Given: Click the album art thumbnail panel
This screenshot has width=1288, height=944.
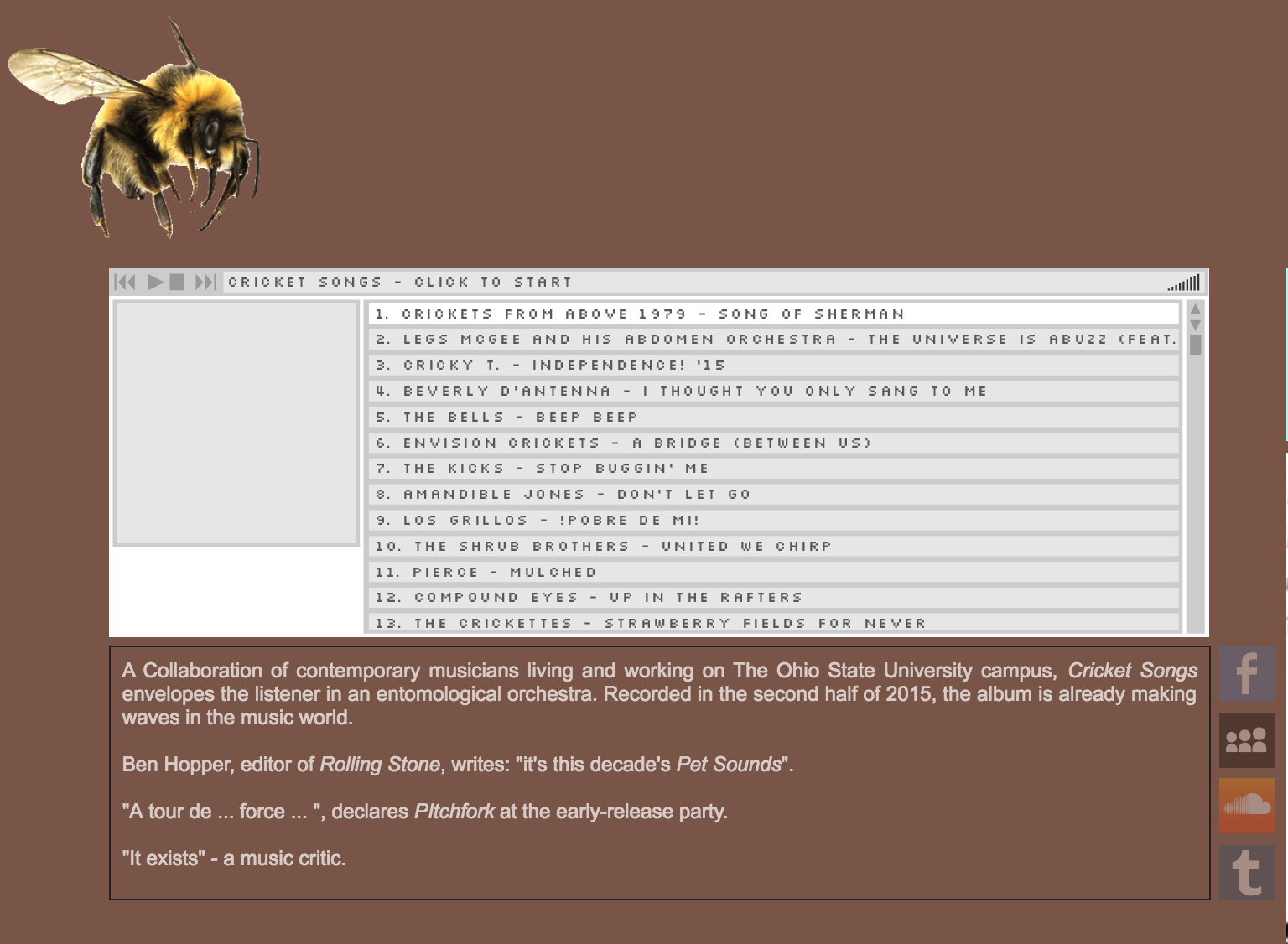Looking at the screenshot, I should [236, 423].
